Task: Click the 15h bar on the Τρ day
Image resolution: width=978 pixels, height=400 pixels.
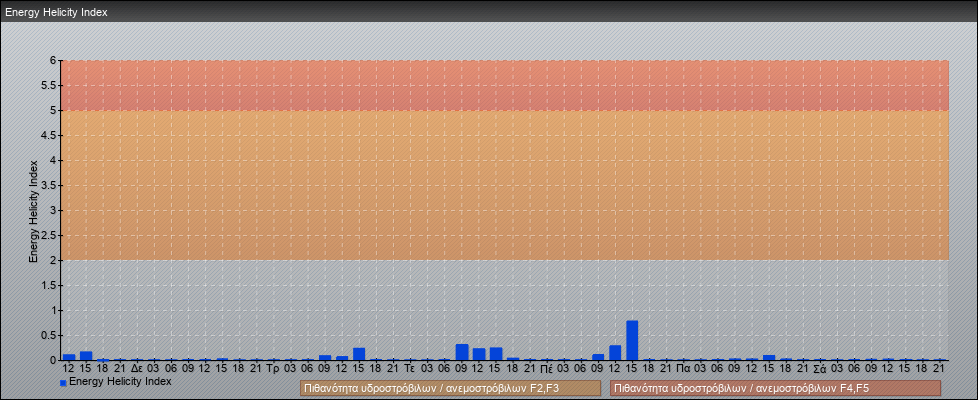Action: click(x=359, y=354)
